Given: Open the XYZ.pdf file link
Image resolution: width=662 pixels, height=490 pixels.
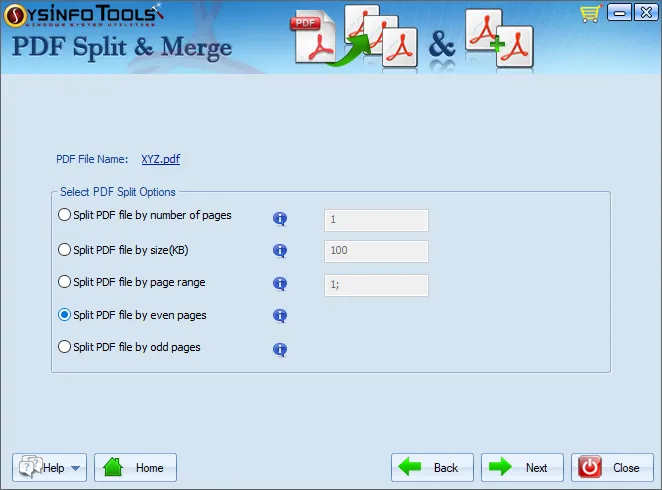Looking at the screenshot, I should (x=160, y=159).
